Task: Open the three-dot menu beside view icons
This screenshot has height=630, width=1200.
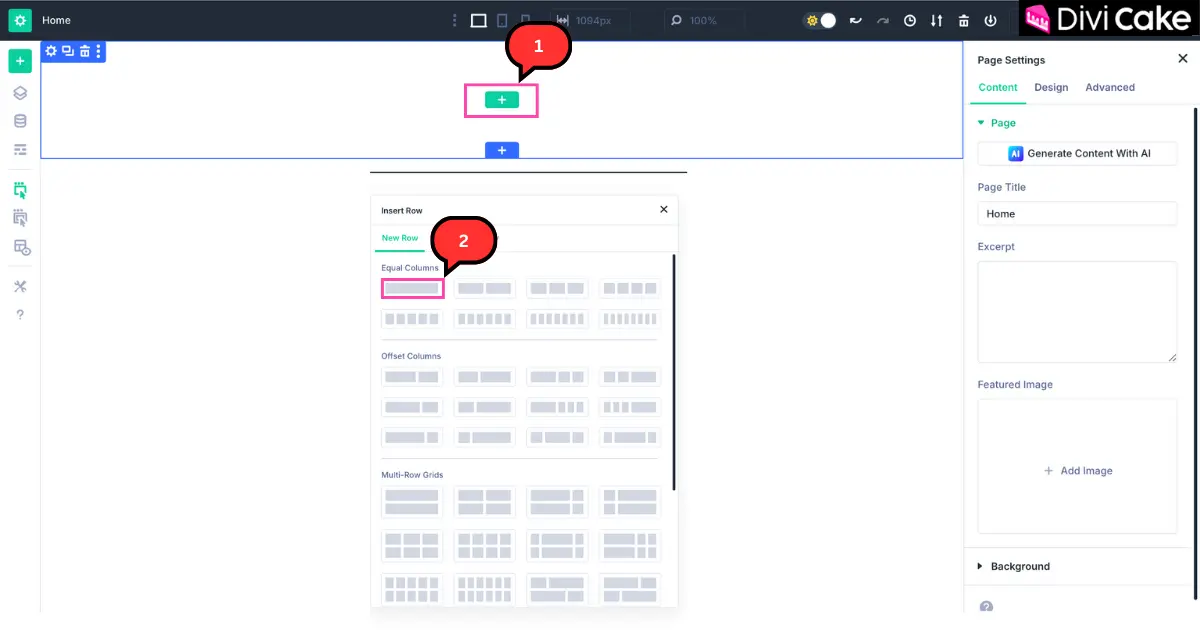Action: [455, 20]
